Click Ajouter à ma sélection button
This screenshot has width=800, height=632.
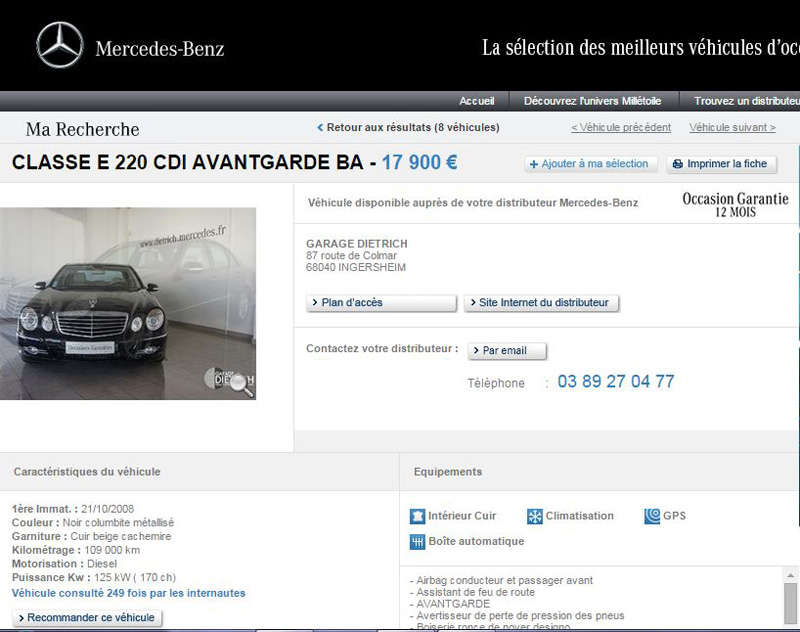591,164
